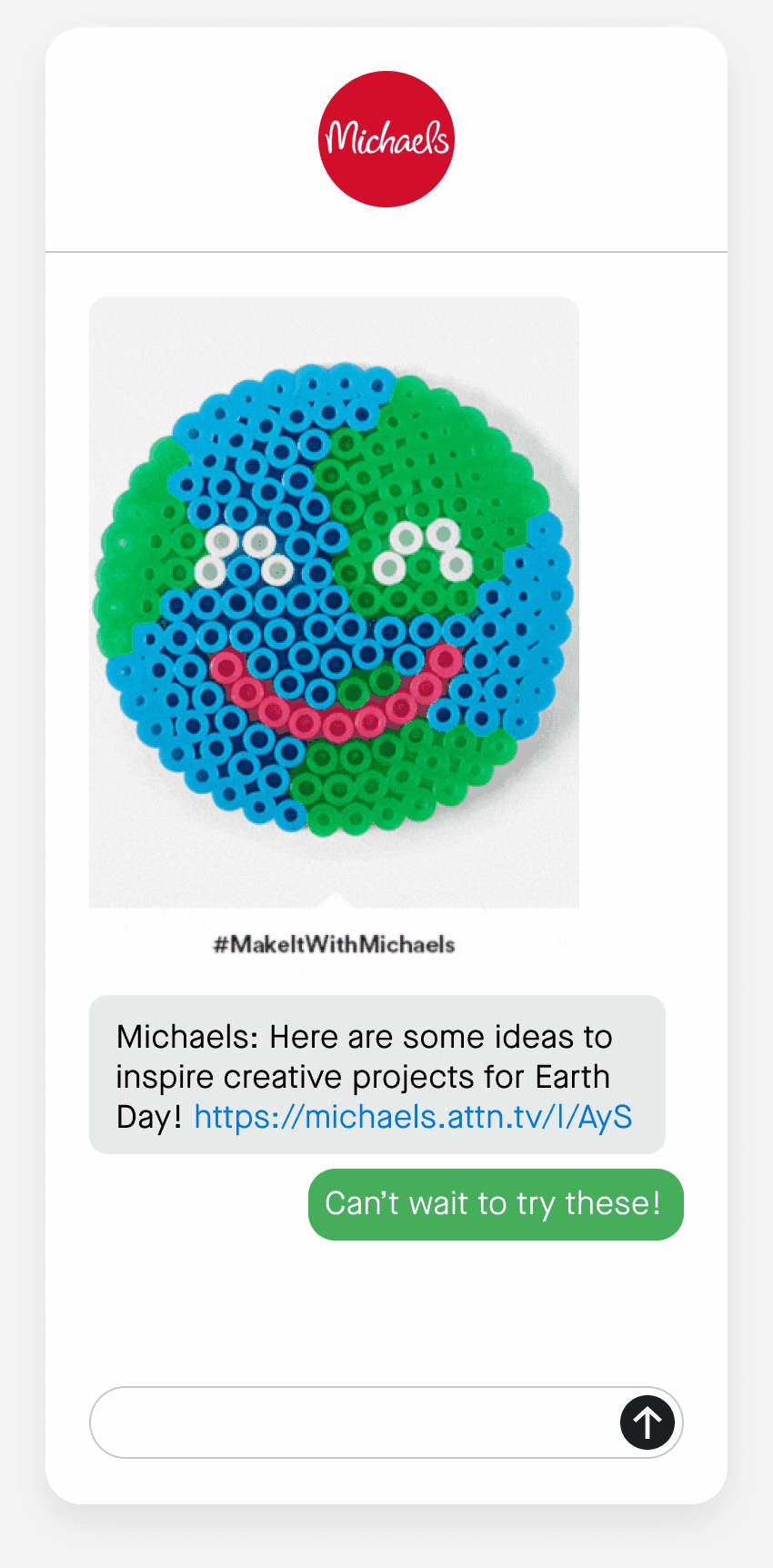This screenshot has width=773, height=1568.
Task: Click the #MakeItWithMichaels hashtag caption
Action: [334, 944]
